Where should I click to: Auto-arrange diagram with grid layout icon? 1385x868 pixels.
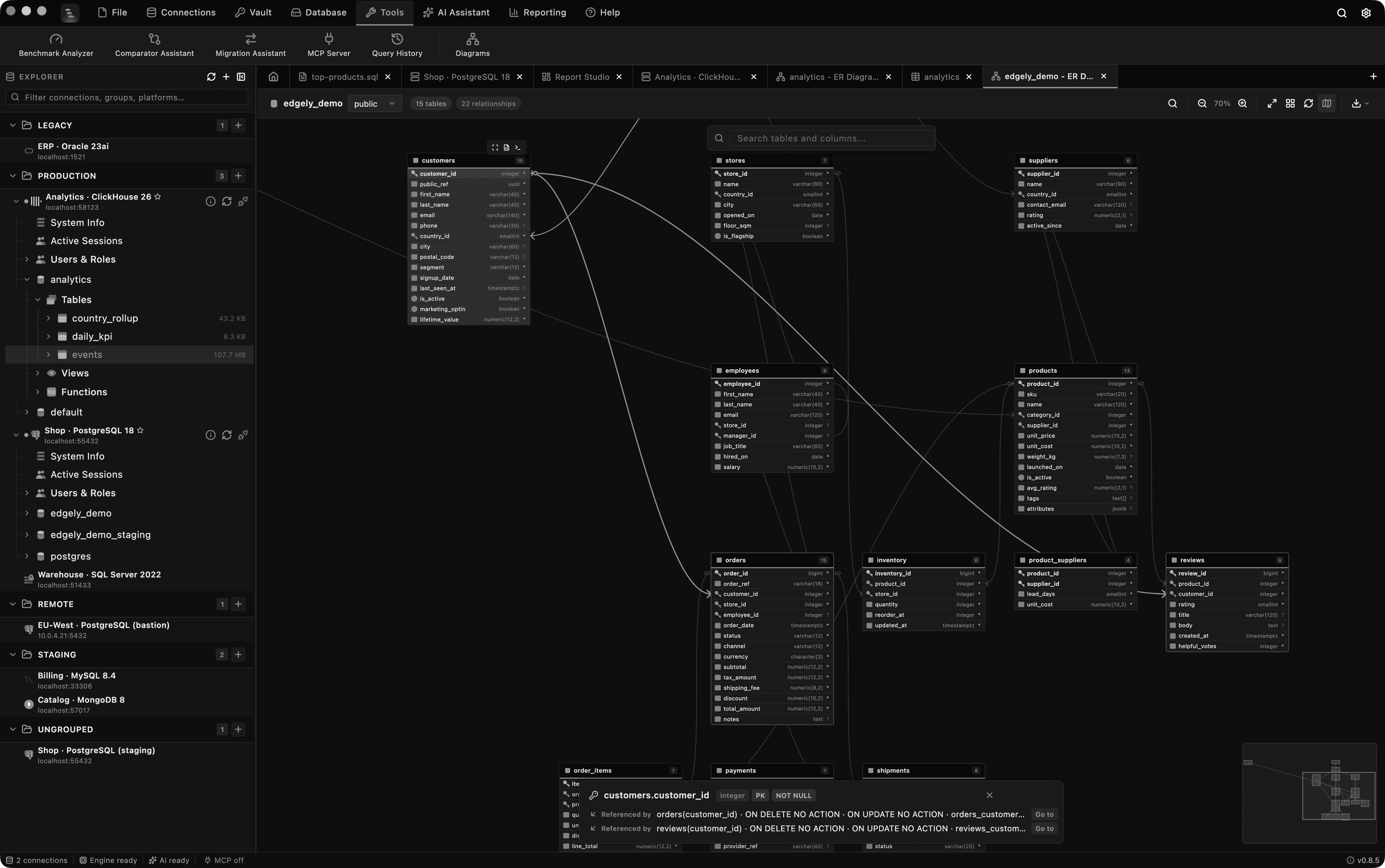(x=1290, y=104)
